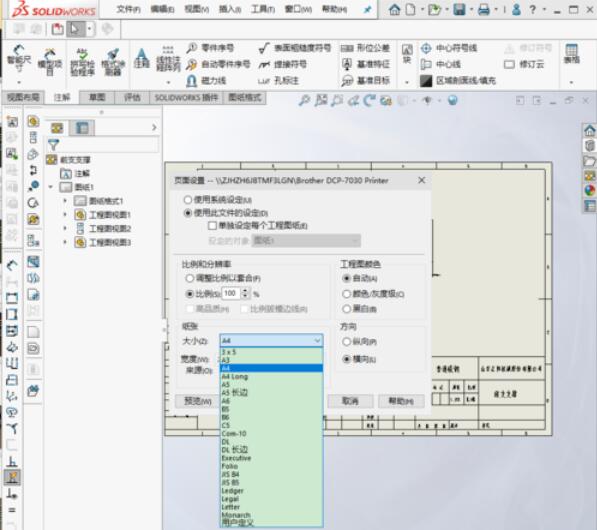597x530 pixels.
Task: Switch to the Sketch (草图) tab
Action: [x=97, y=97]
